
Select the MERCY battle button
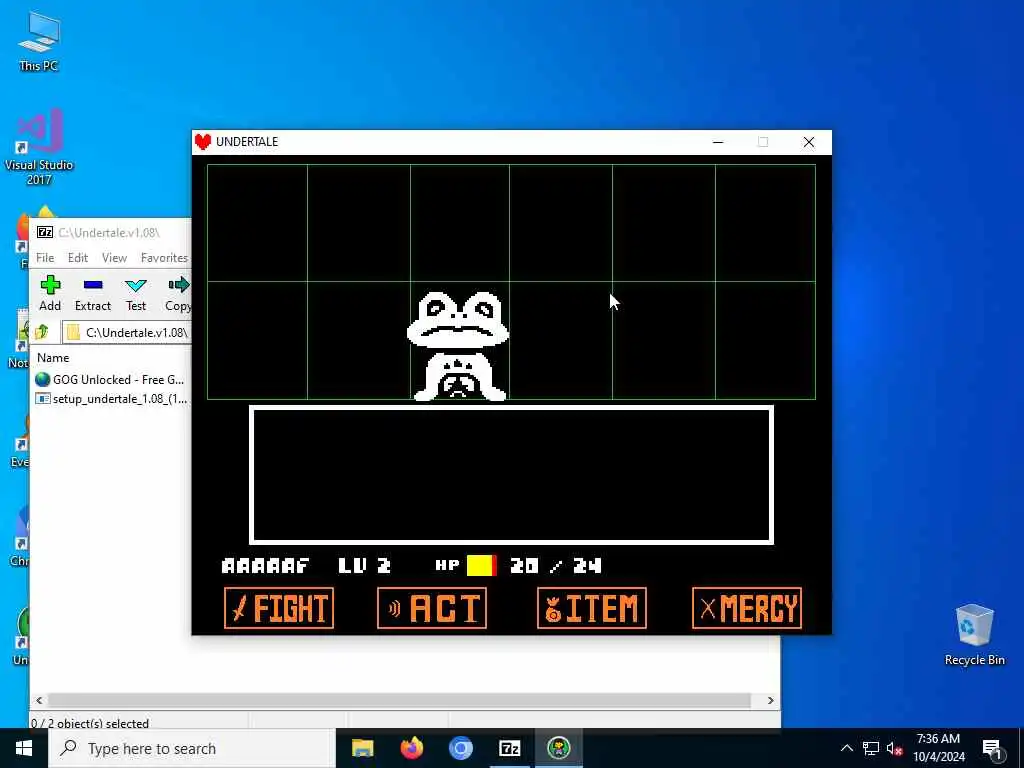(x=746, y=608)
